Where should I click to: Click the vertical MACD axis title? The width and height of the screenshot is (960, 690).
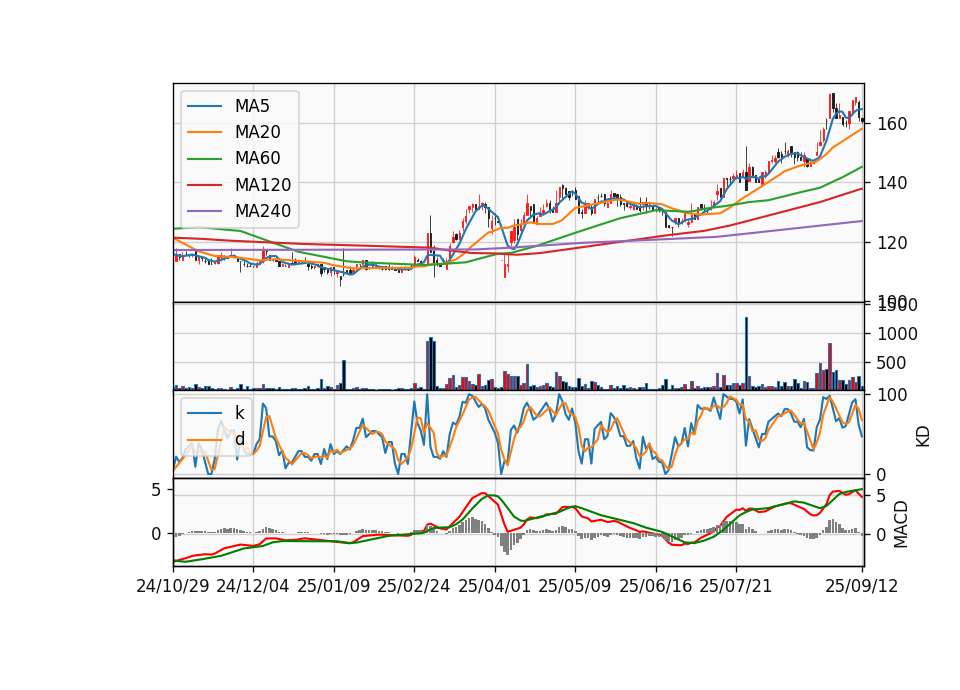point(900,524)
